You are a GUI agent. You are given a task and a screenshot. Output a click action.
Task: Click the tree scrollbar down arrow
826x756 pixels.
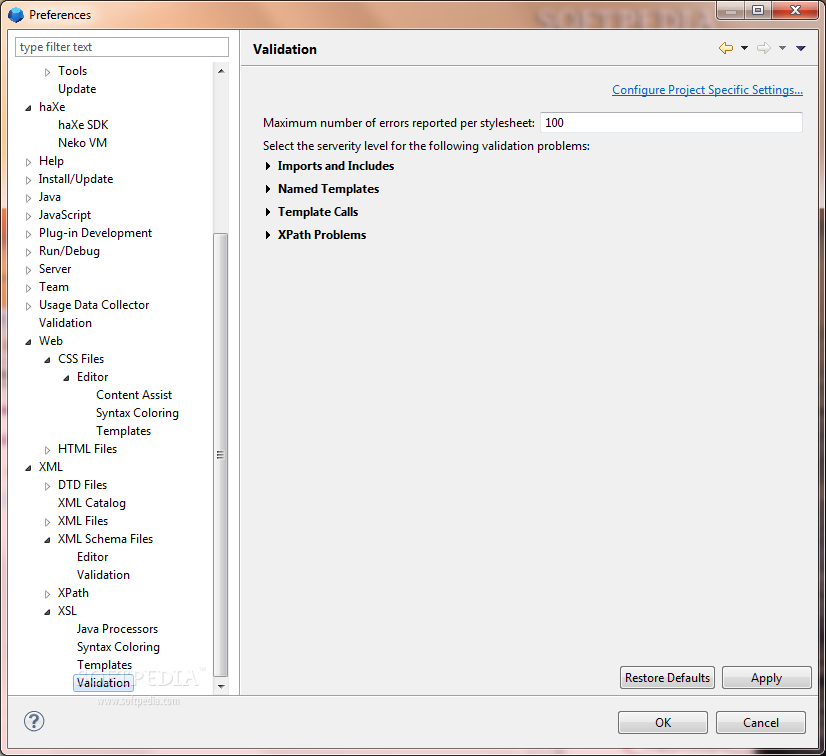pos(221,686)
